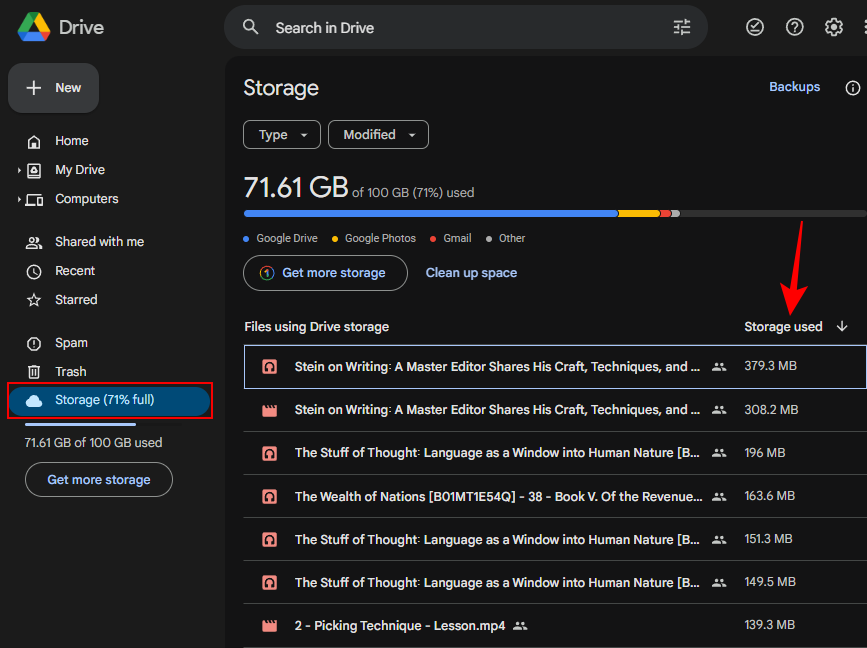This screenshot has height=648, width=867.
Task: Select the Stein on Writing 308.2 MB file
Action: pyautogui.click(x=555, y=410)
